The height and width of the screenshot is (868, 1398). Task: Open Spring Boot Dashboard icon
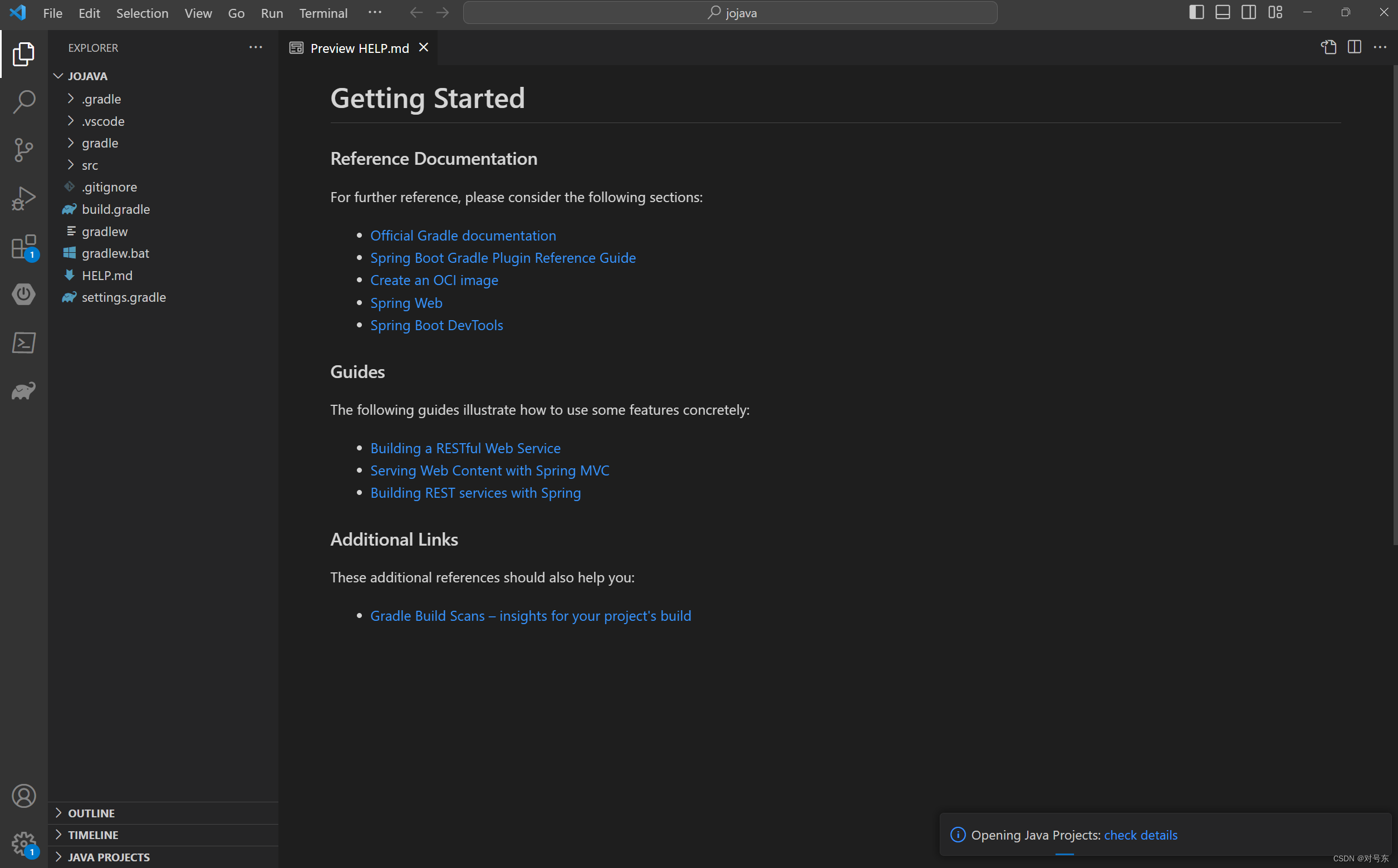tap(23, 295)
